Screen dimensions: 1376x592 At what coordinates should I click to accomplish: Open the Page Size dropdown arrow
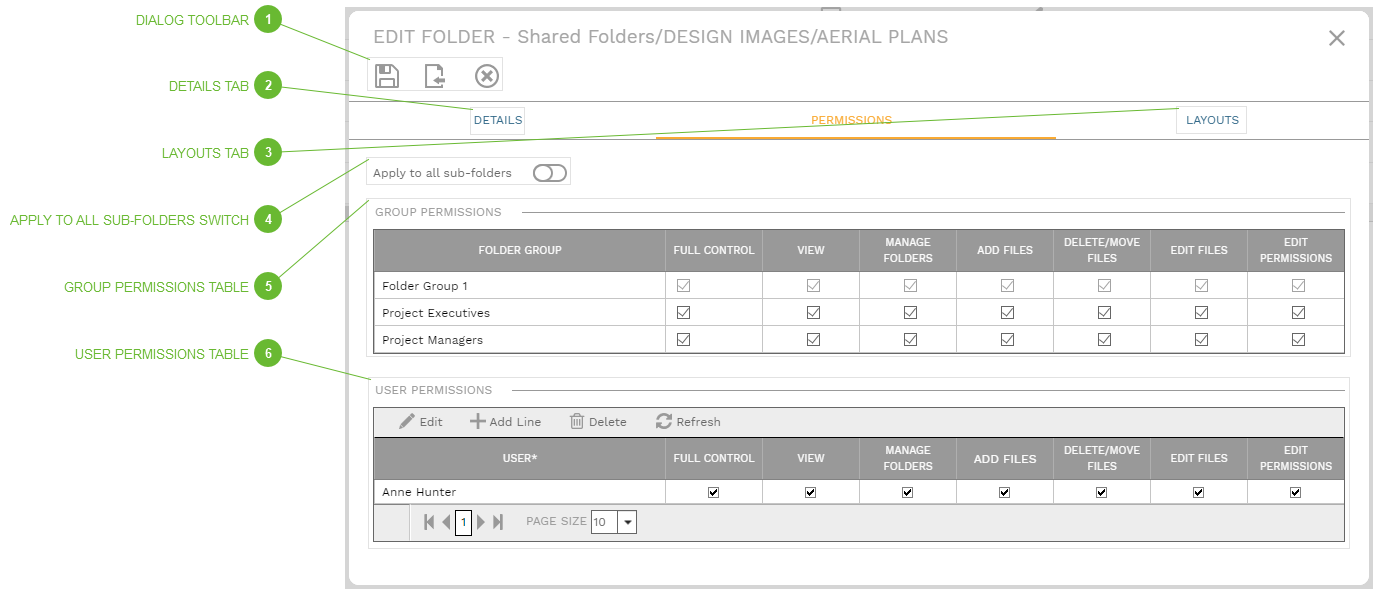tap(627, 522)
